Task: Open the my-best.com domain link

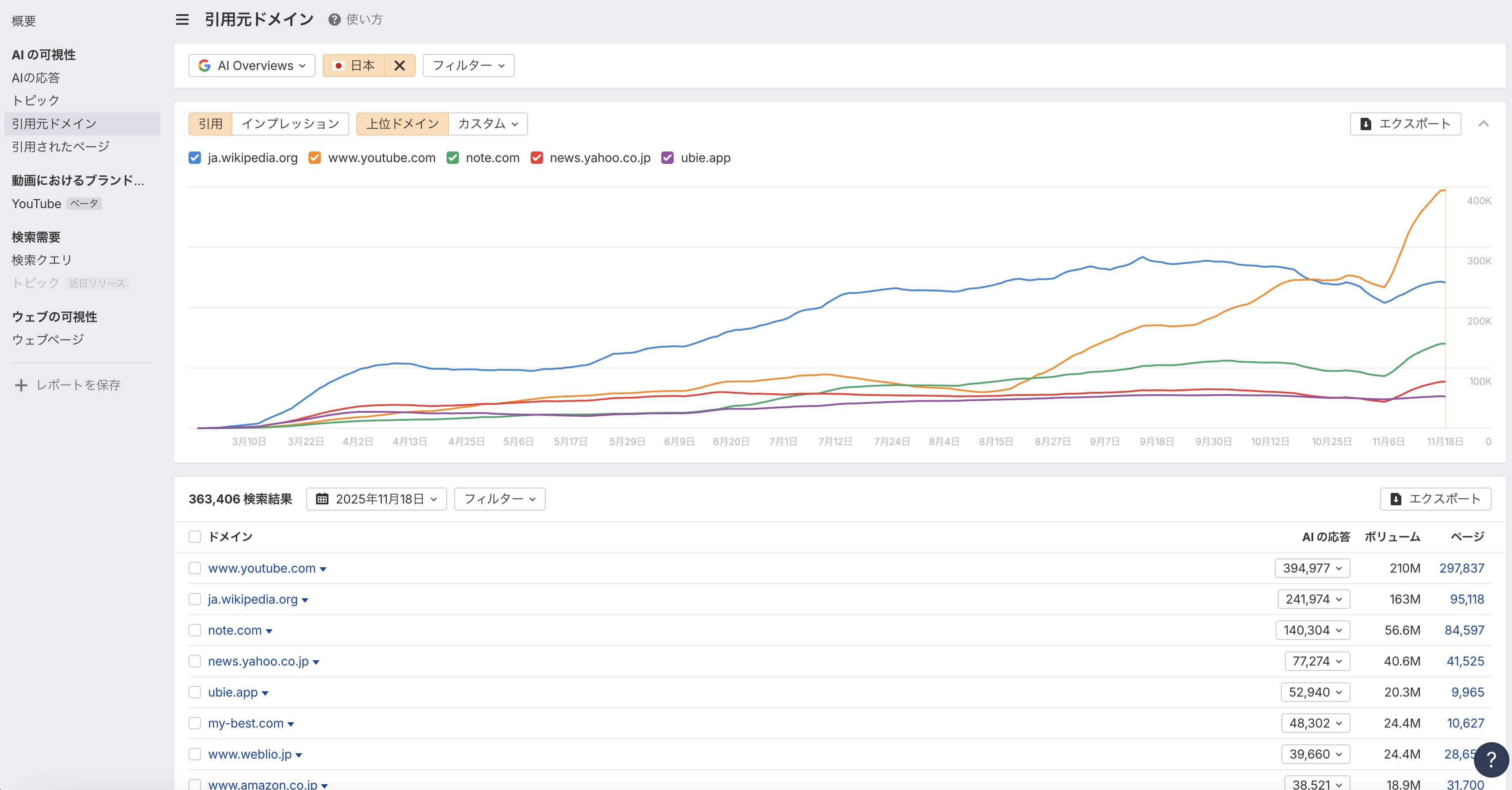Action: tap(245, 723)
